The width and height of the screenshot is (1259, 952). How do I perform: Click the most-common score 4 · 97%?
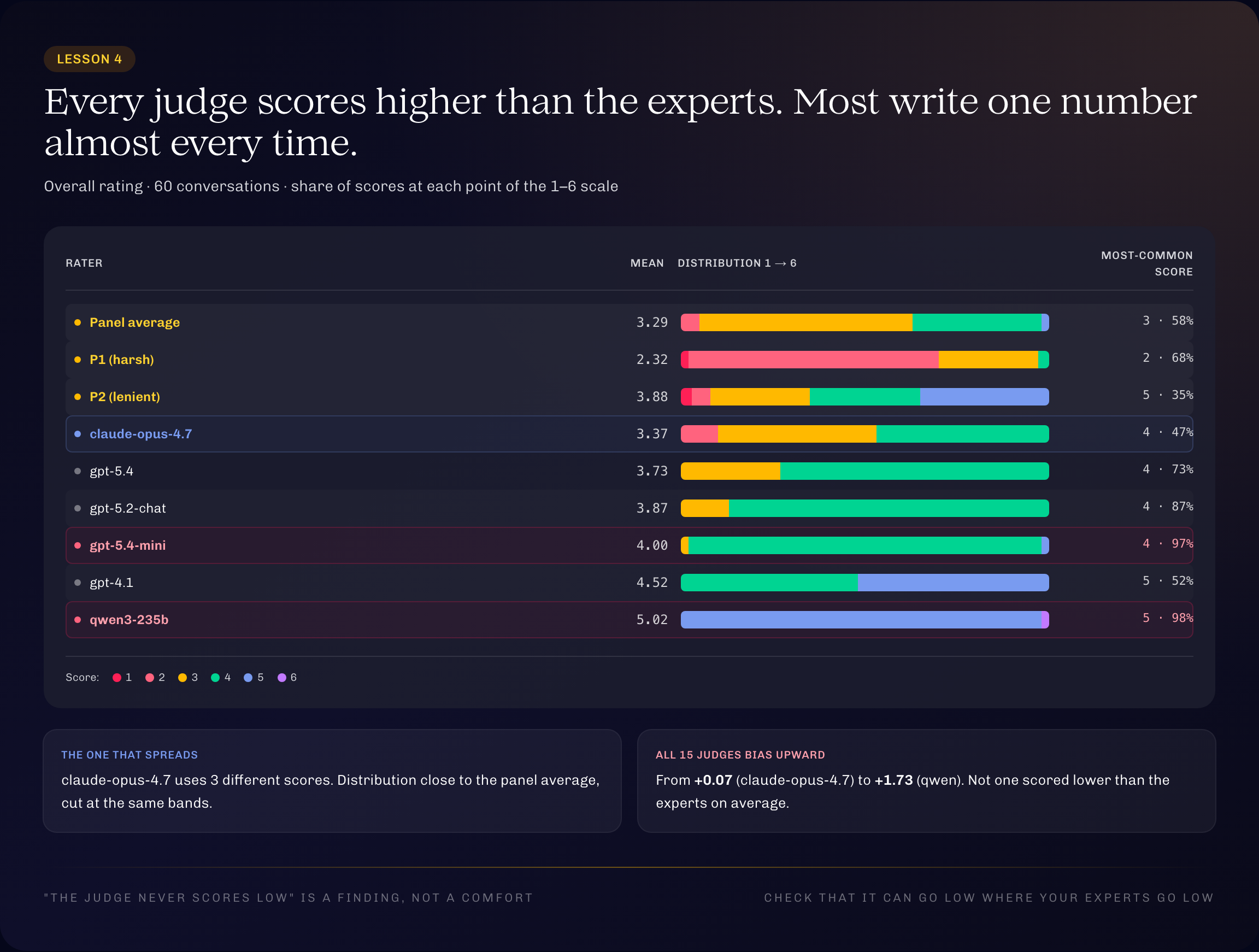pyautogui.click(x=1167, y=544)
